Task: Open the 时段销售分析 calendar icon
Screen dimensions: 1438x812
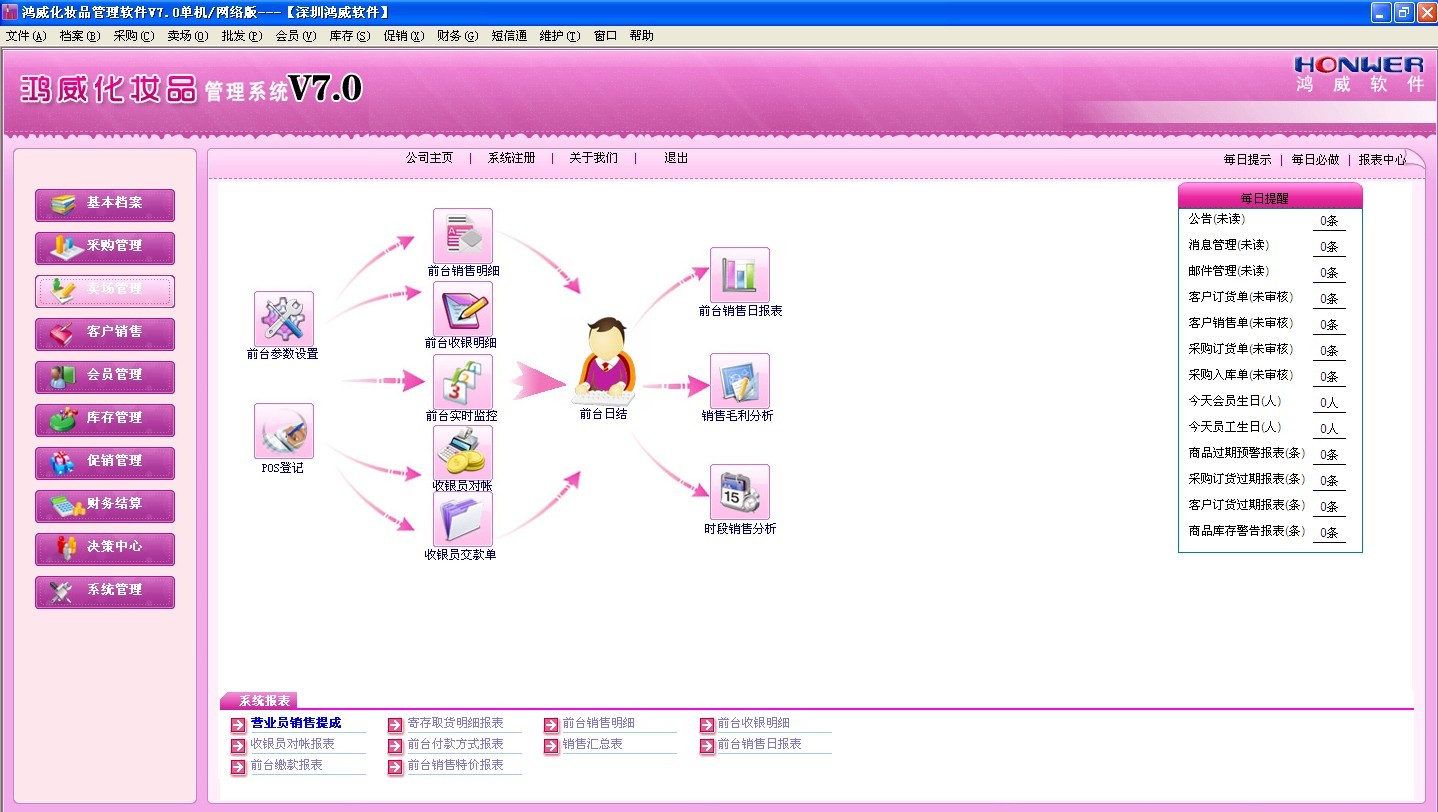Action: [739, 492]
